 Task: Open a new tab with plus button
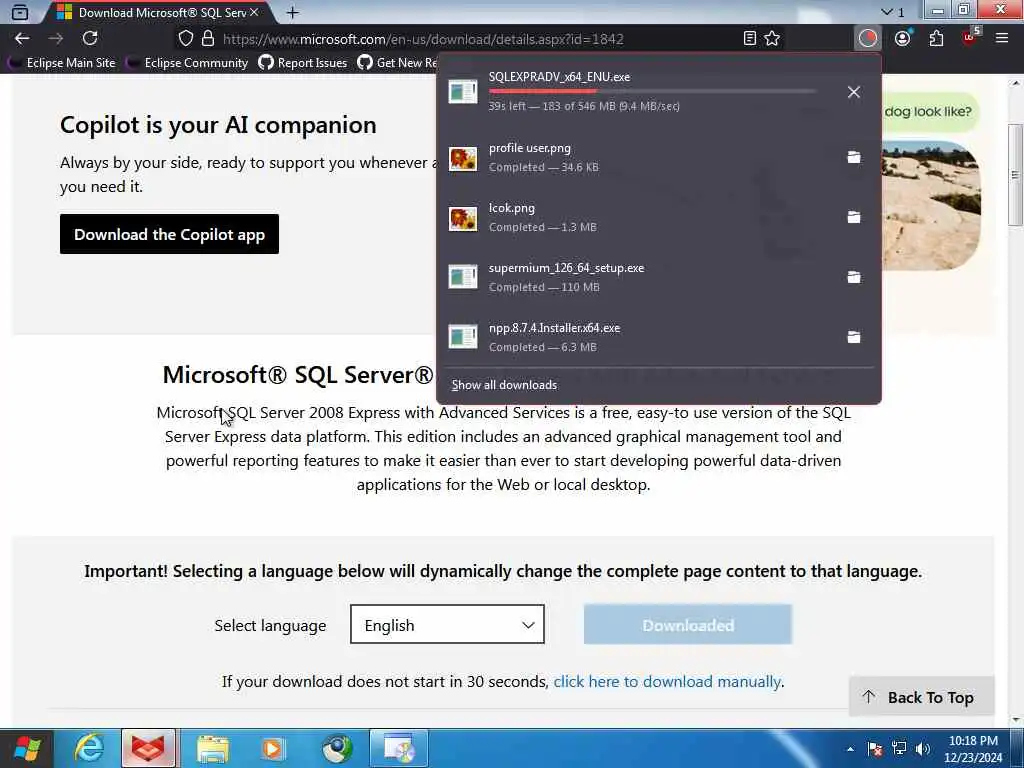[293, 12]
